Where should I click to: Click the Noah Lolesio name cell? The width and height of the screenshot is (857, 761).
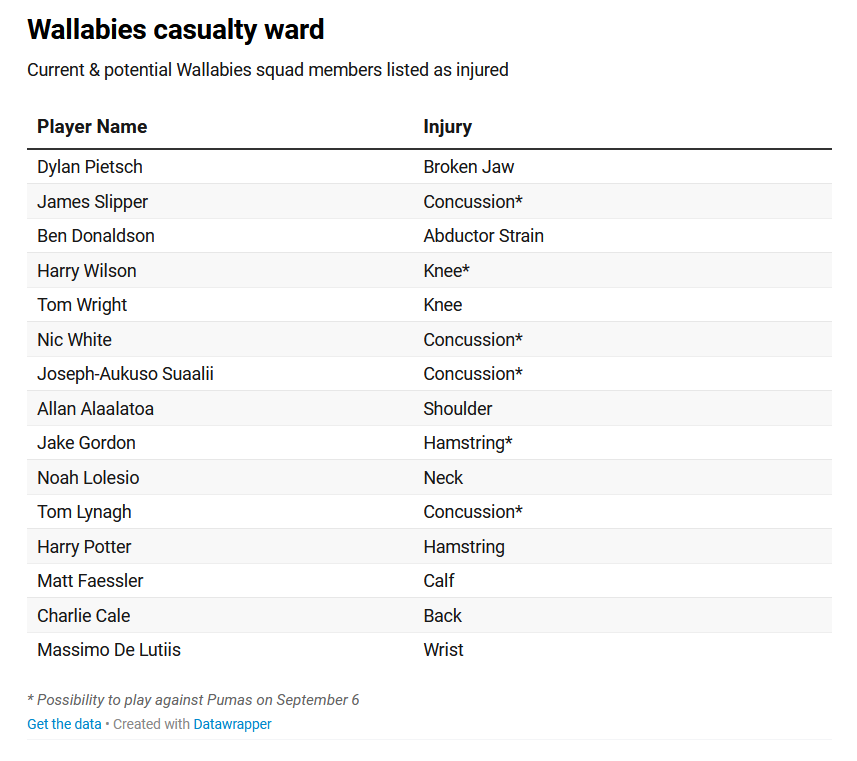tap(88, 478)
